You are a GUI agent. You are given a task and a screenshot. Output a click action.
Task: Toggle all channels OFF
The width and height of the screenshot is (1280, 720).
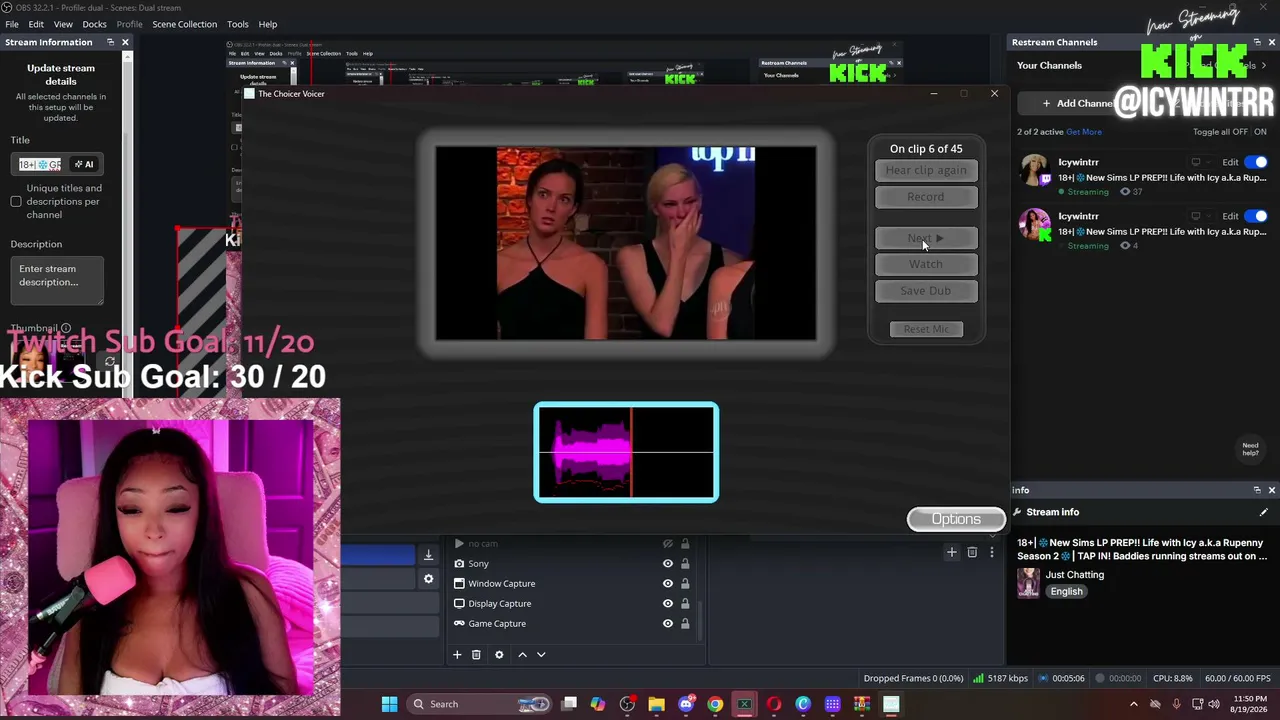pos(1239,132)
